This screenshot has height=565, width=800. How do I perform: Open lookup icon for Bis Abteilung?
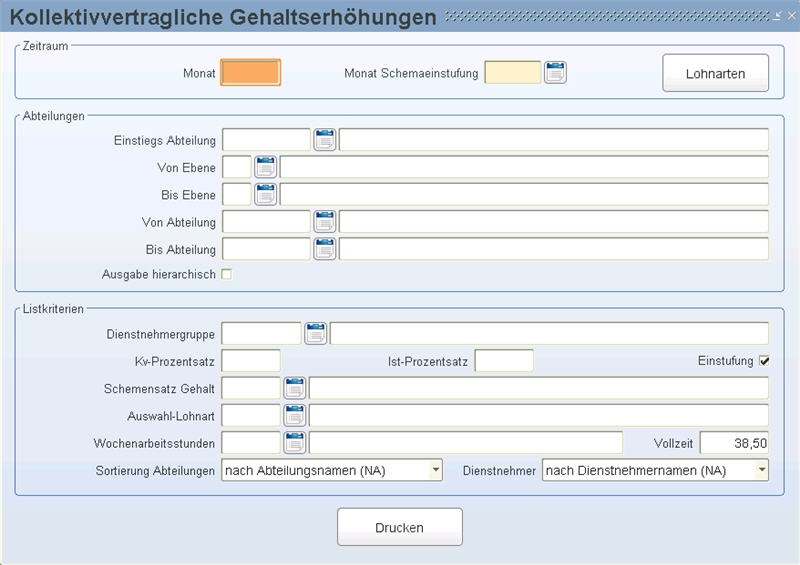tap(324, 249)
